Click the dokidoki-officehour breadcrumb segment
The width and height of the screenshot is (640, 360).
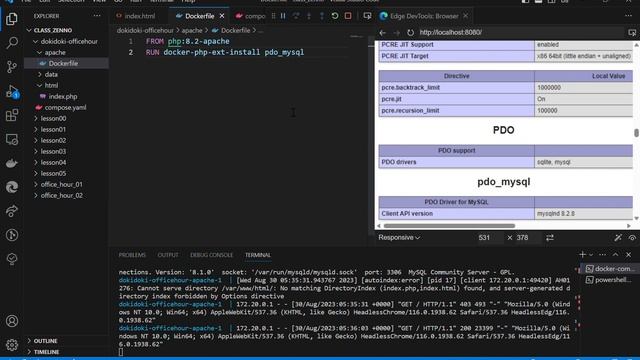[145, 30]
